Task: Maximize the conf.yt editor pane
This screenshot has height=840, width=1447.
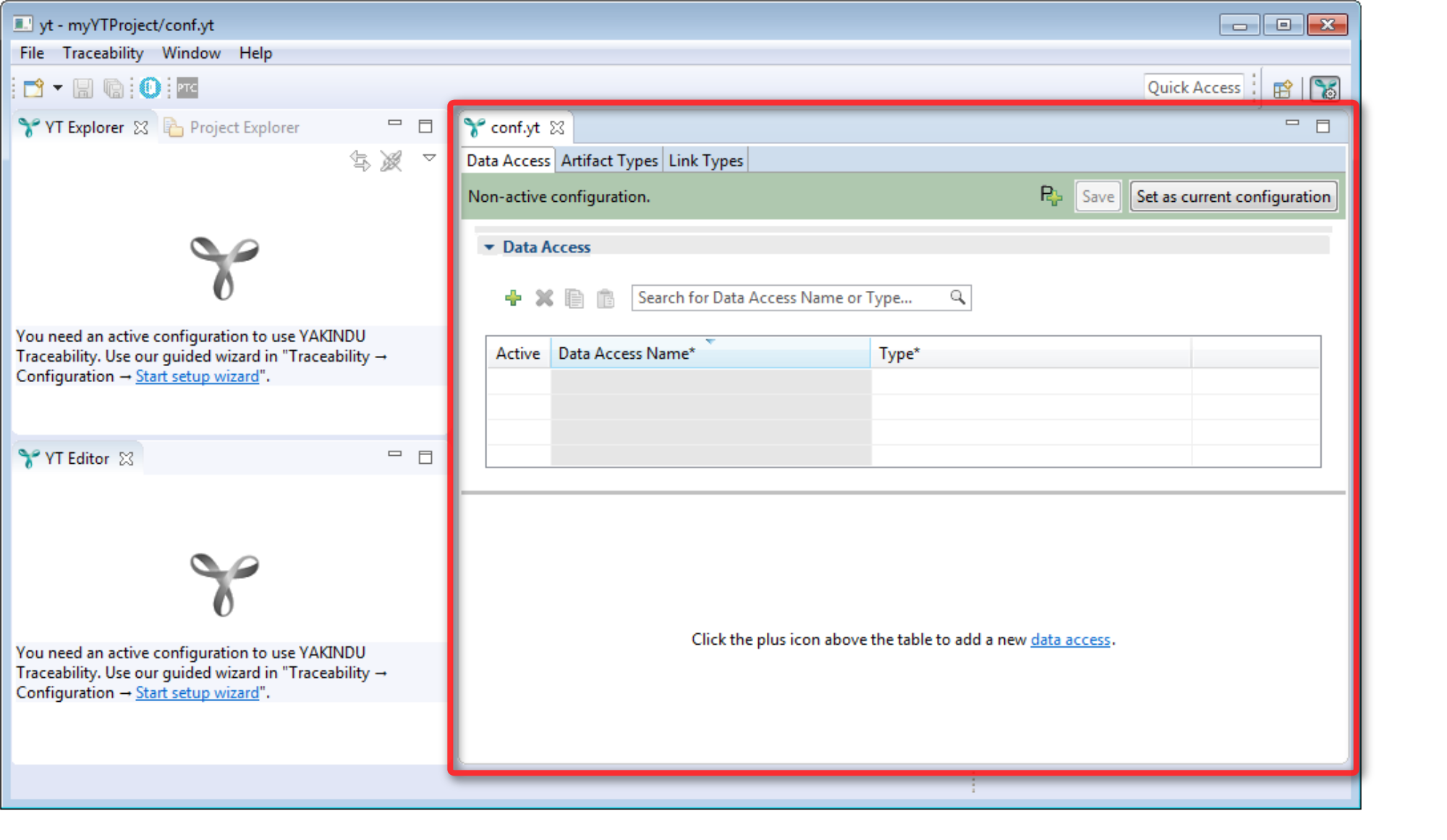Action: [1325, 126]
